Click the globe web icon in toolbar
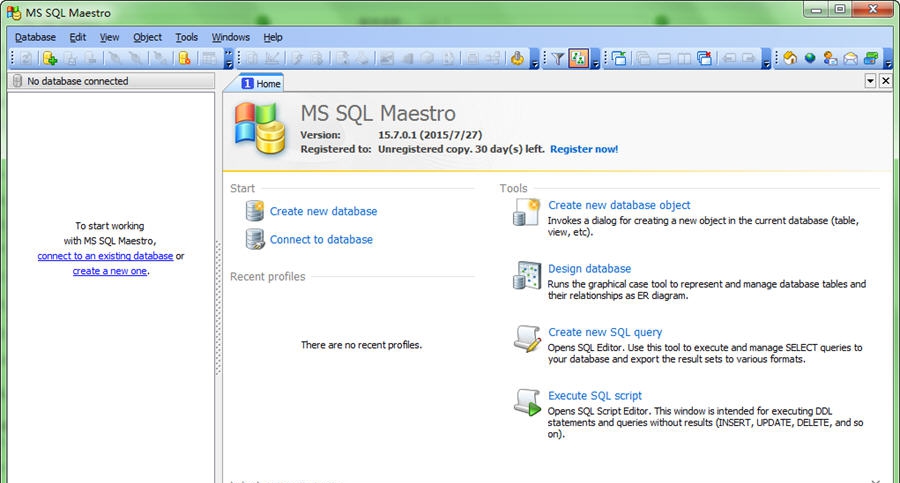The width and height of the screenshot is (900, 483). [810, 59]
